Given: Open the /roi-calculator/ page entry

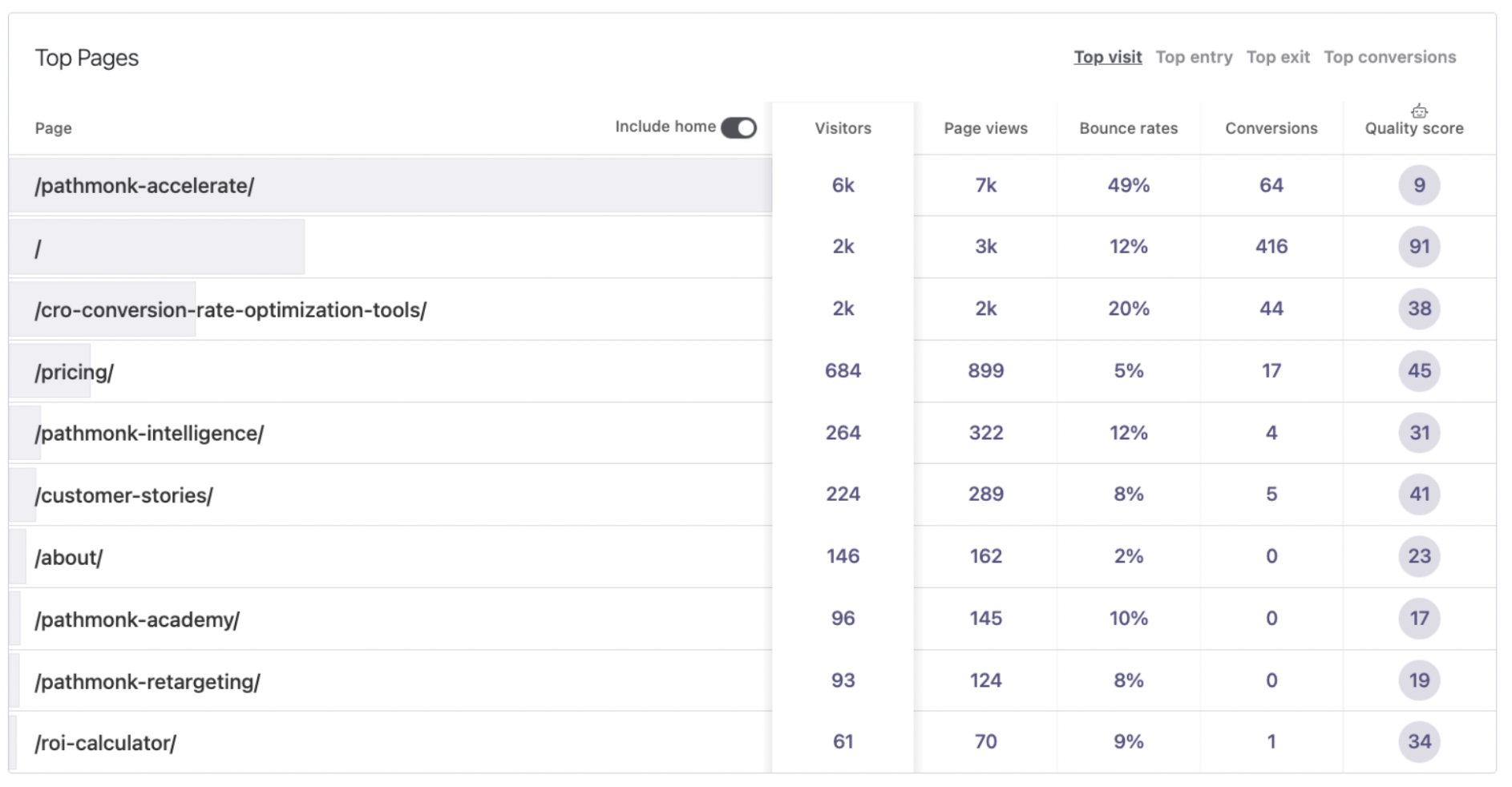Looking at the screenshot, I should click(105, 742).
